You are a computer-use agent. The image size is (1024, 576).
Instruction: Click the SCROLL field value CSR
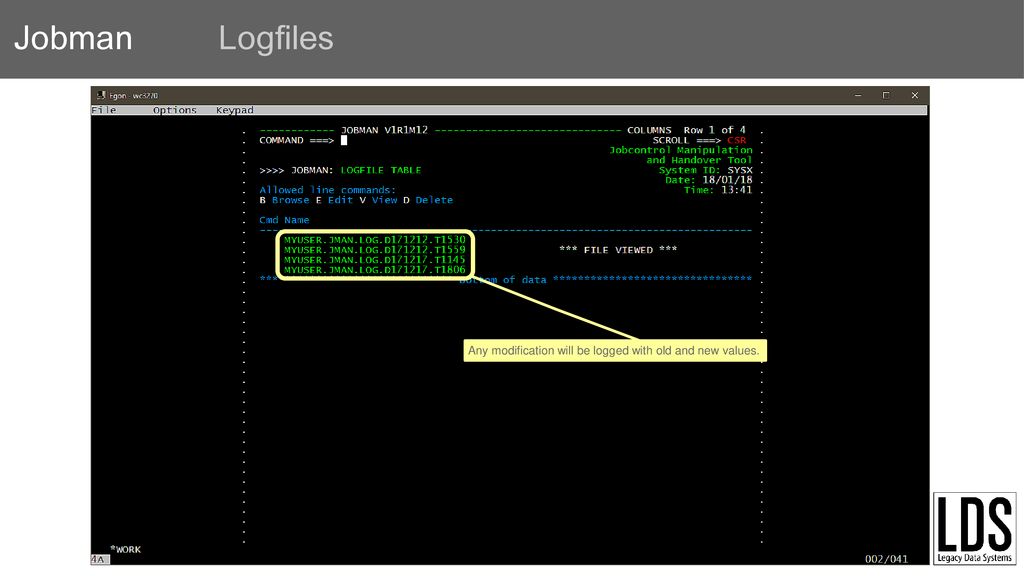736,140
